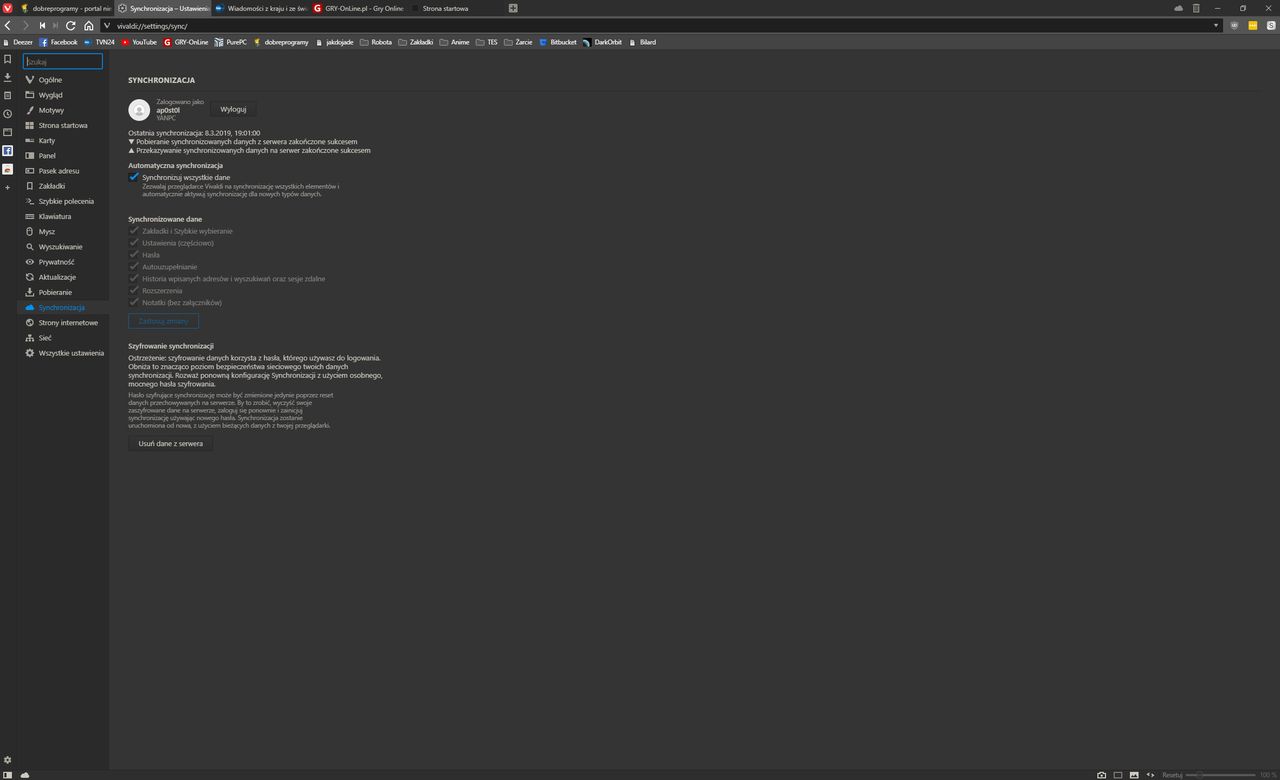Click the Wyloguj button

(233, 109)
